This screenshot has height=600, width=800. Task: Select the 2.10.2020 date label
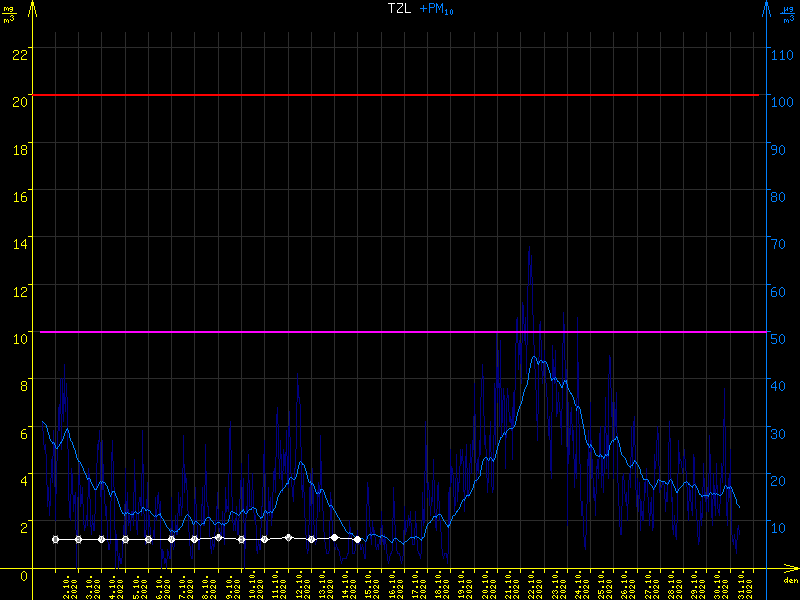tap(69, 586)
